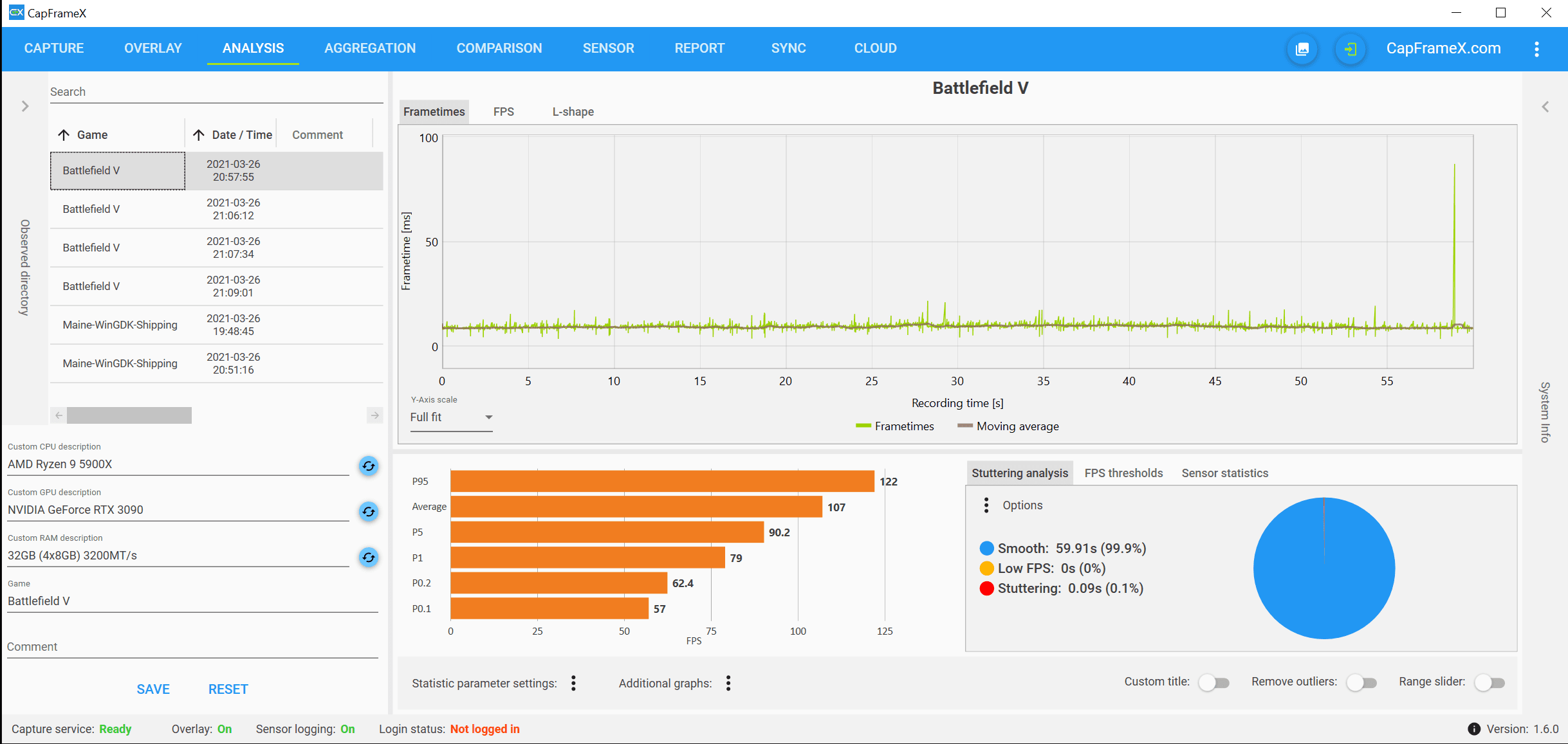Click the green login icon in header
The image size is (1568, 744).
point(1350,49)
